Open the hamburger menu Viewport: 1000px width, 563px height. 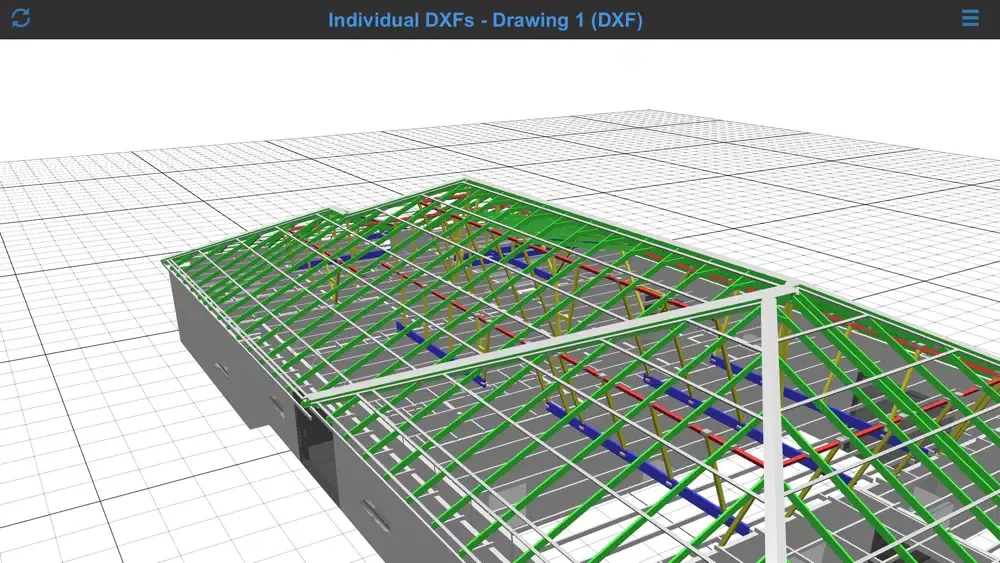tap(970, 18)
